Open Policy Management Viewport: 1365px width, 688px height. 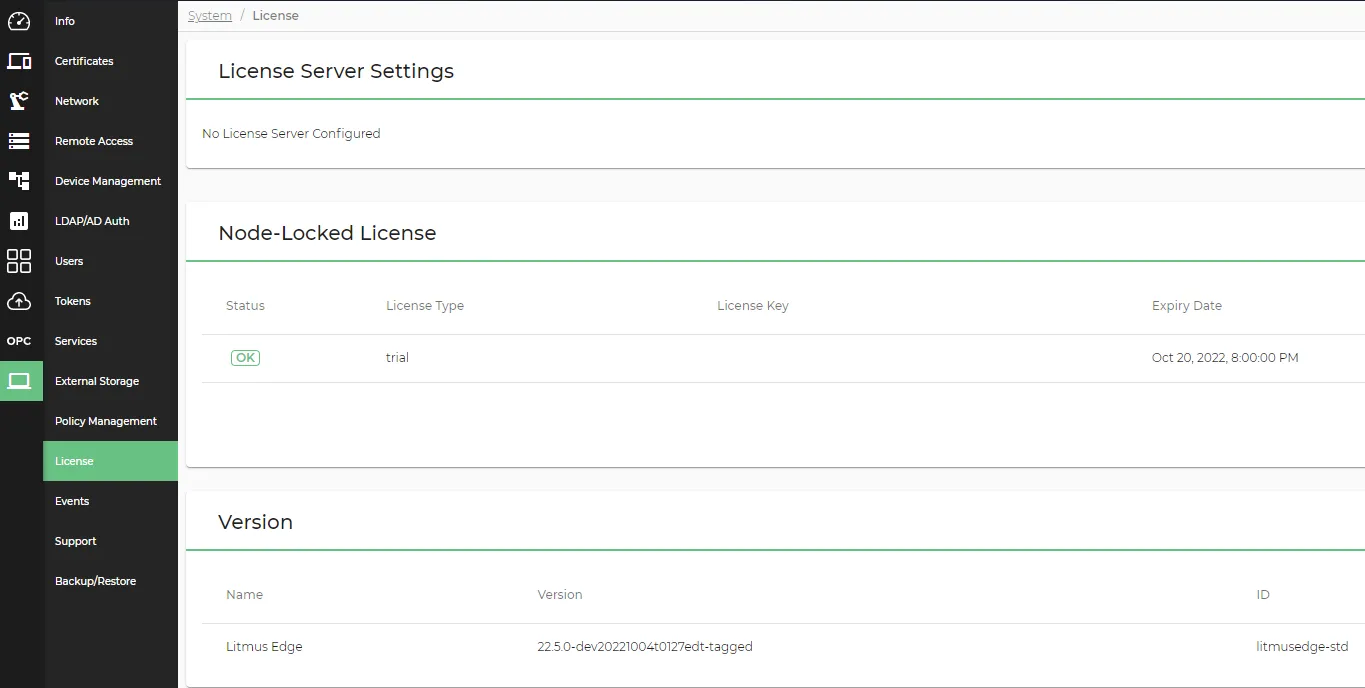click(106, 421)
